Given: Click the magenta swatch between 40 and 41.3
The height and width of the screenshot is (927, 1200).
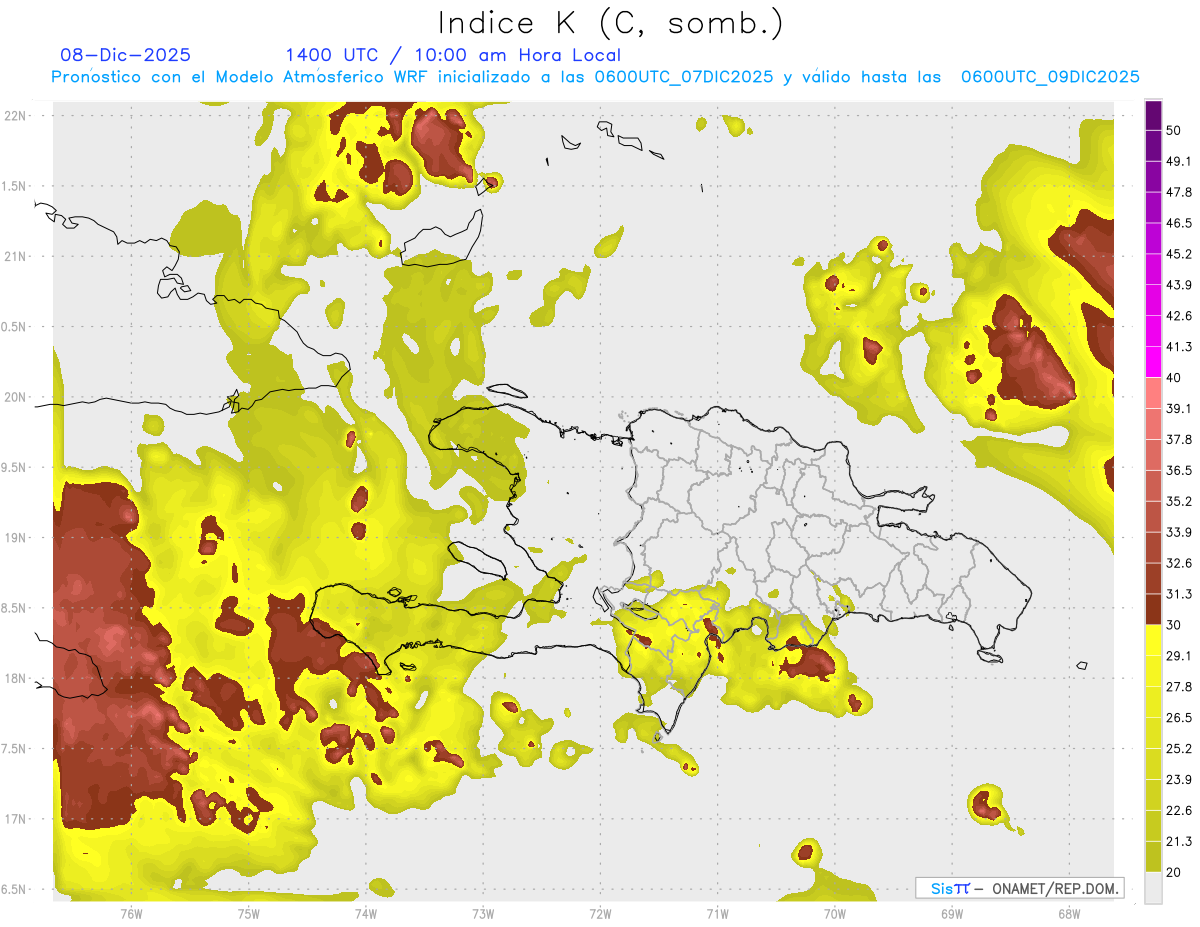Looking at the screenshot, I should 1153,362.
